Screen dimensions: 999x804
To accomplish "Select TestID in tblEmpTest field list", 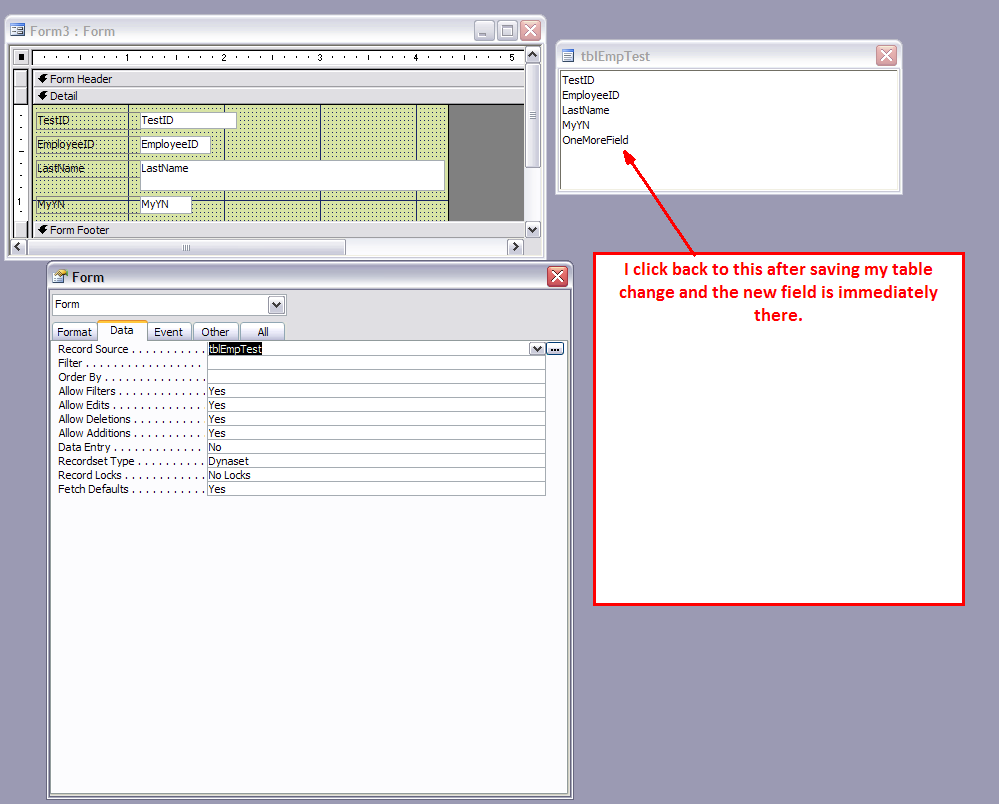I will tap(578, 80).
